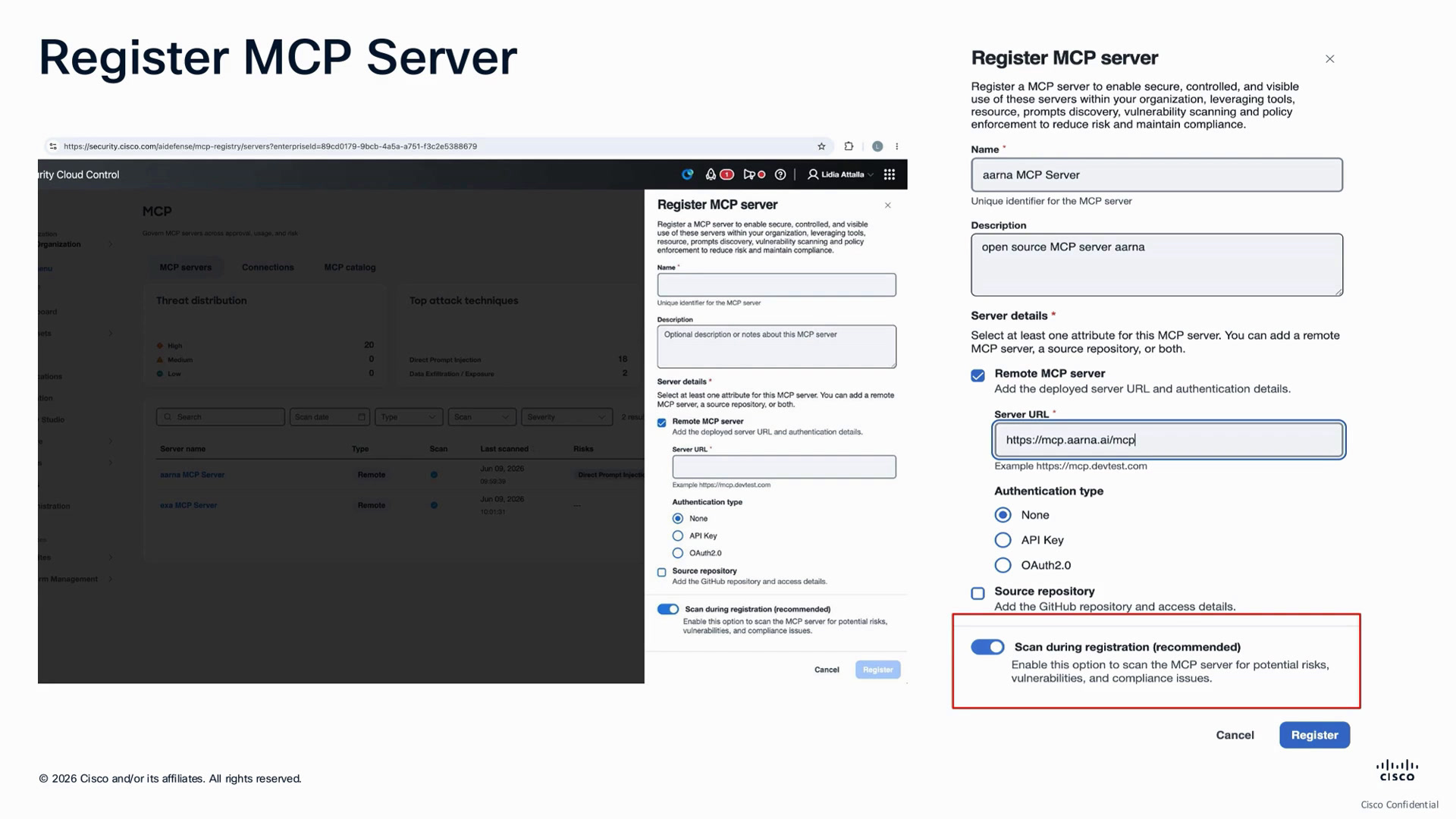This screenshot has height=819, width=1456.
Task: Check the Source repository checkbox in large panel
Action: (978, 593)
